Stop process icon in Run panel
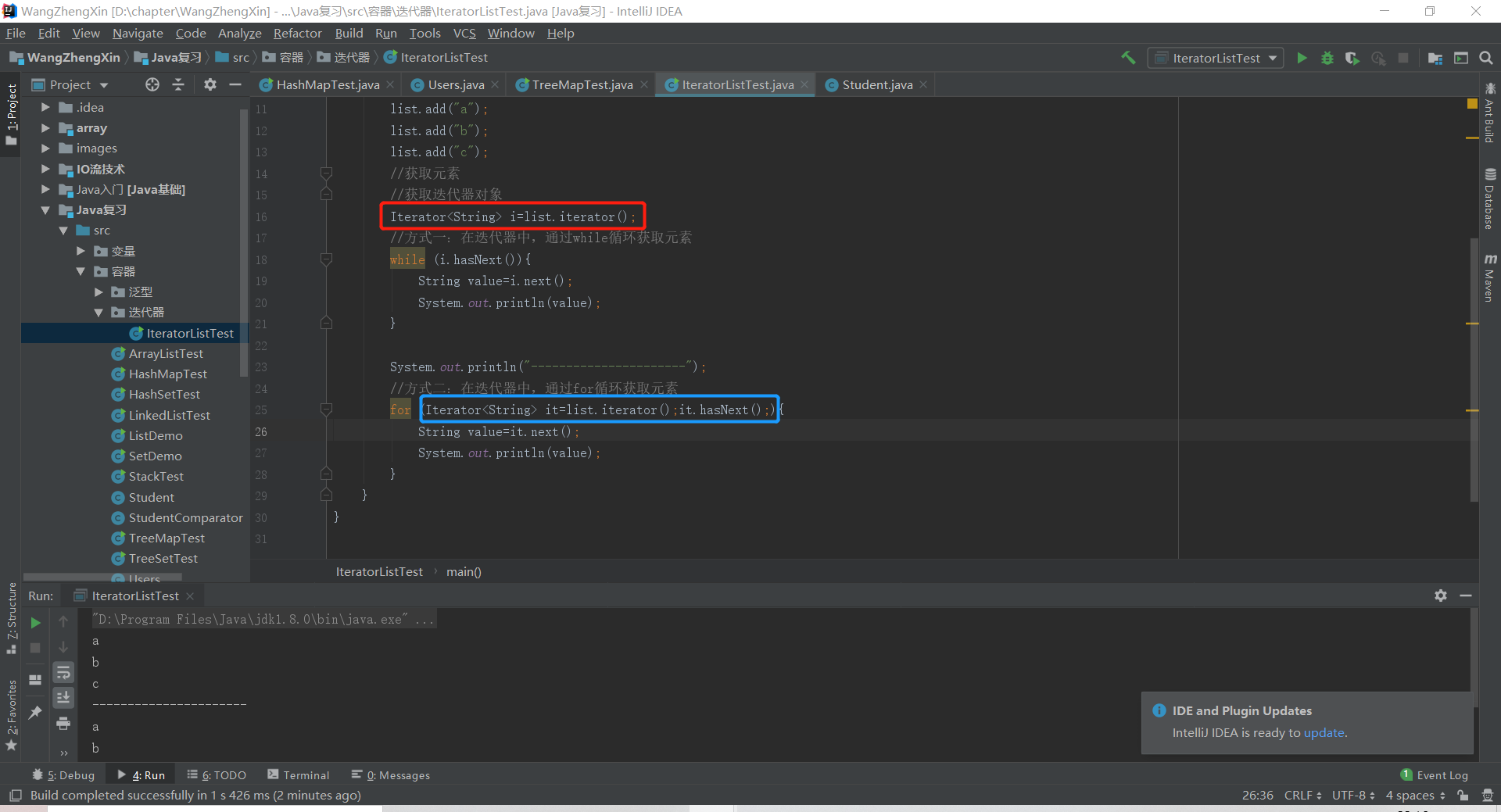Viewport: 1501px width, 812px height. [35, 648]
